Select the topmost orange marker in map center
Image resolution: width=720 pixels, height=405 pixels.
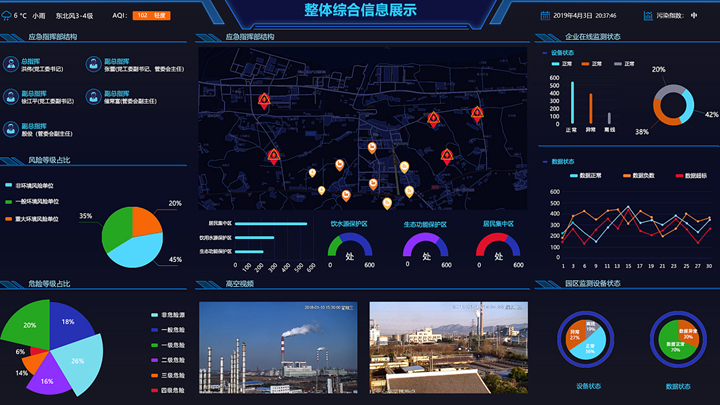[x=372, y=147]
